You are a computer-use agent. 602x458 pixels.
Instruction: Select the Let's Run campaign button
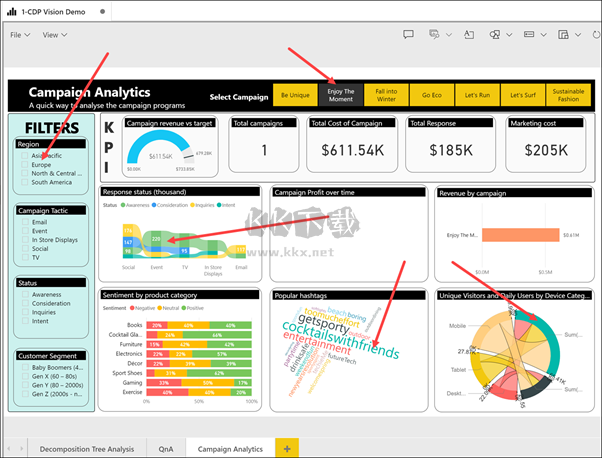tap(477, 95)
